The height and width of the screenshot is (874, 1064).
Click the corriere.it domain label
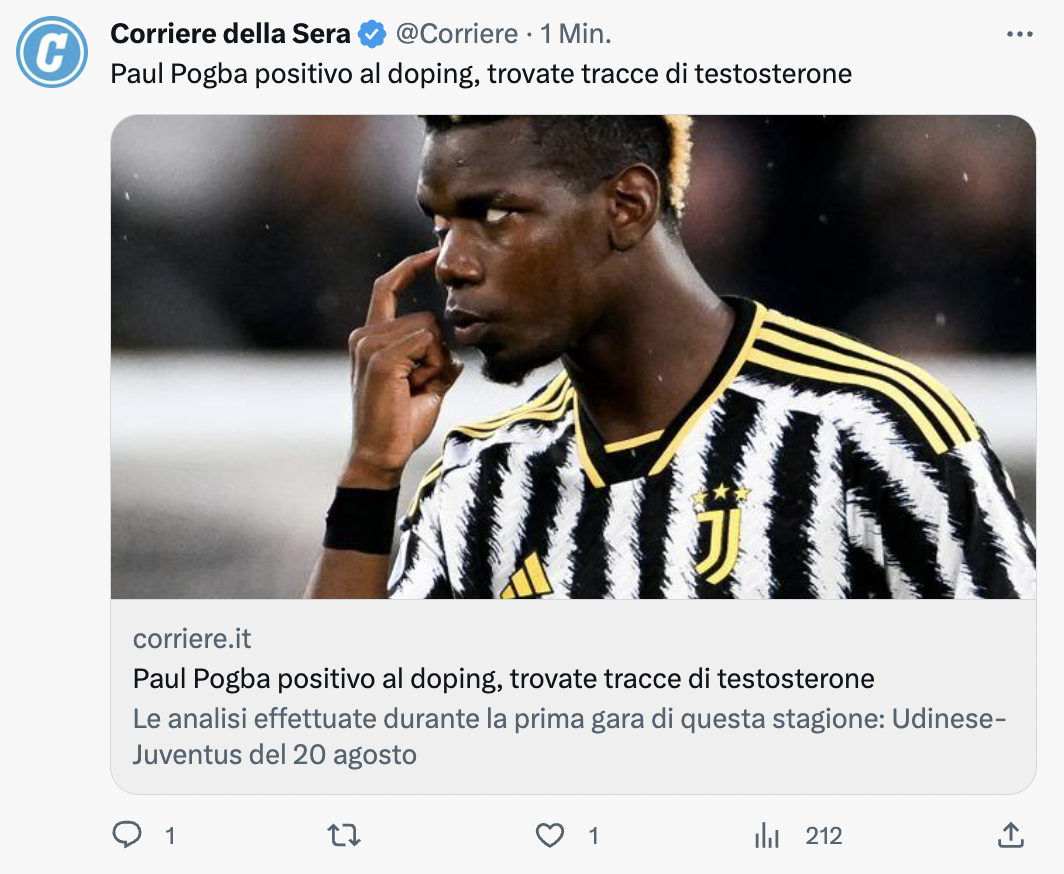191,639
